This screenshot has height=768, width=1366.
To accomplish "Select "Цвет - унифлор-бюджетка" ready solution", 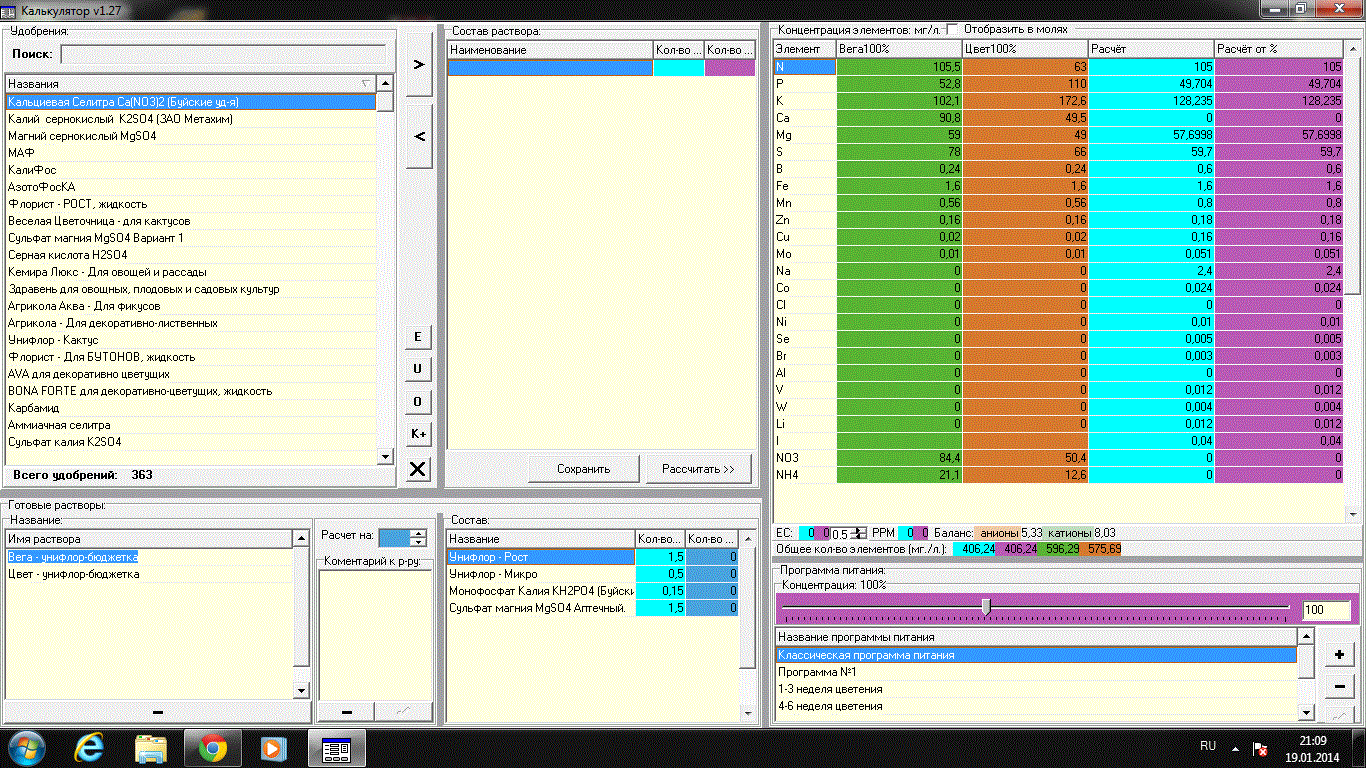I will 73,574.
